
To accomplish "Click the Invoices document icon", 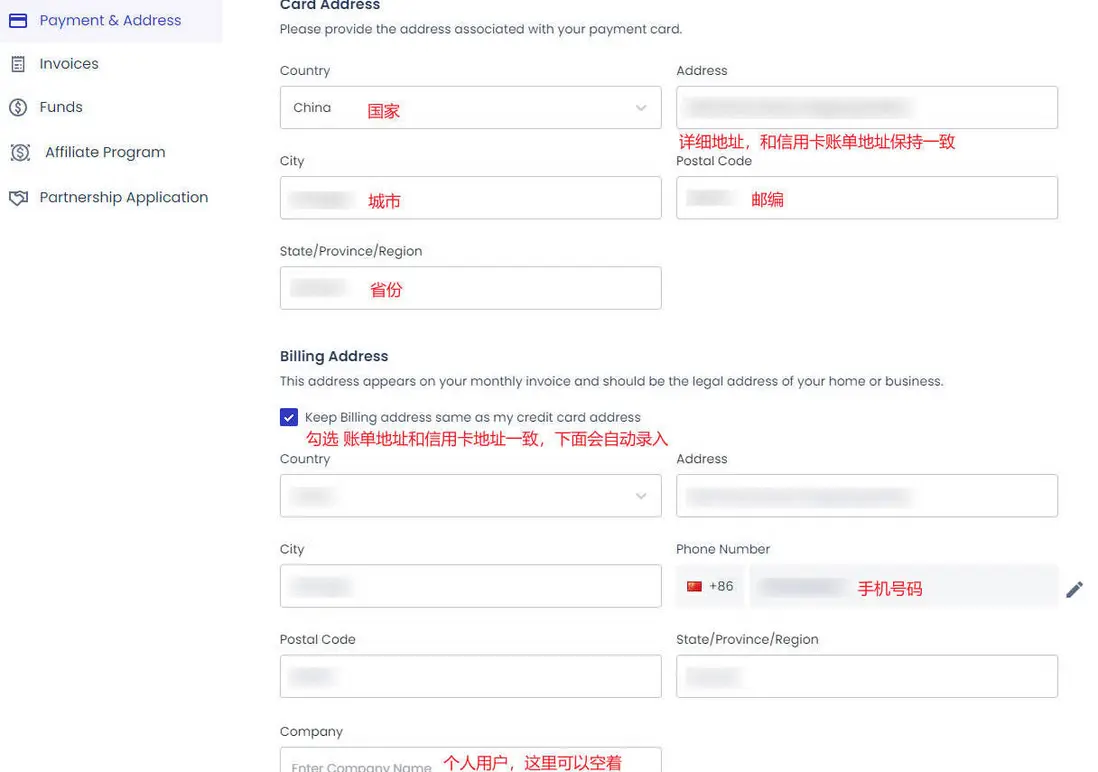I will (17, 63).
